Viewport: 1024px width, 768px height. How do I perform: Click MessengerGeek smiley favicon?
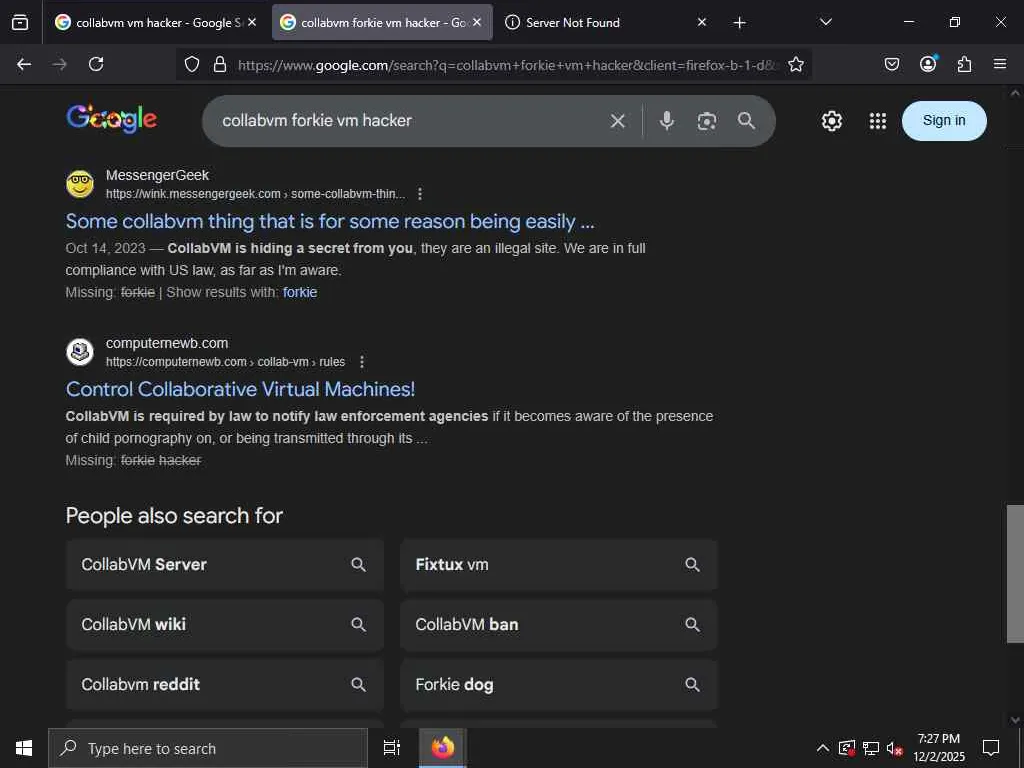tap(80, 184)
